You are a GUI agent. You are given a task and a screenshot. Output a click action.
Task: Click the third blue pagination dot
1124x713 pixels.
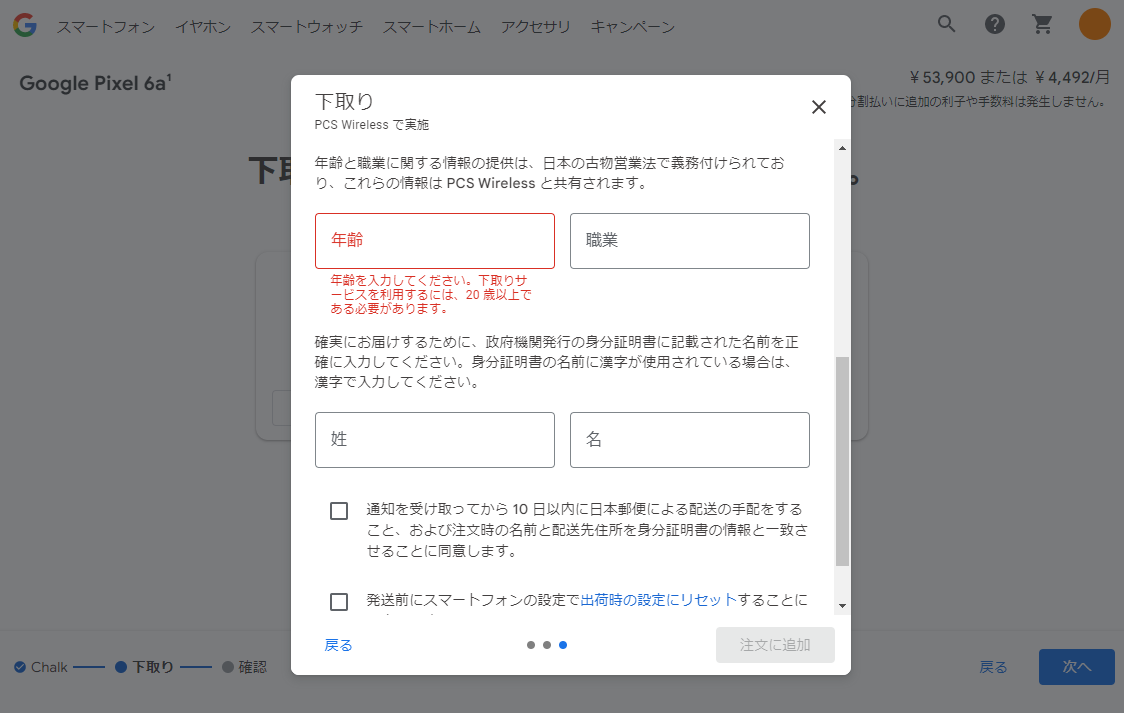563,645
